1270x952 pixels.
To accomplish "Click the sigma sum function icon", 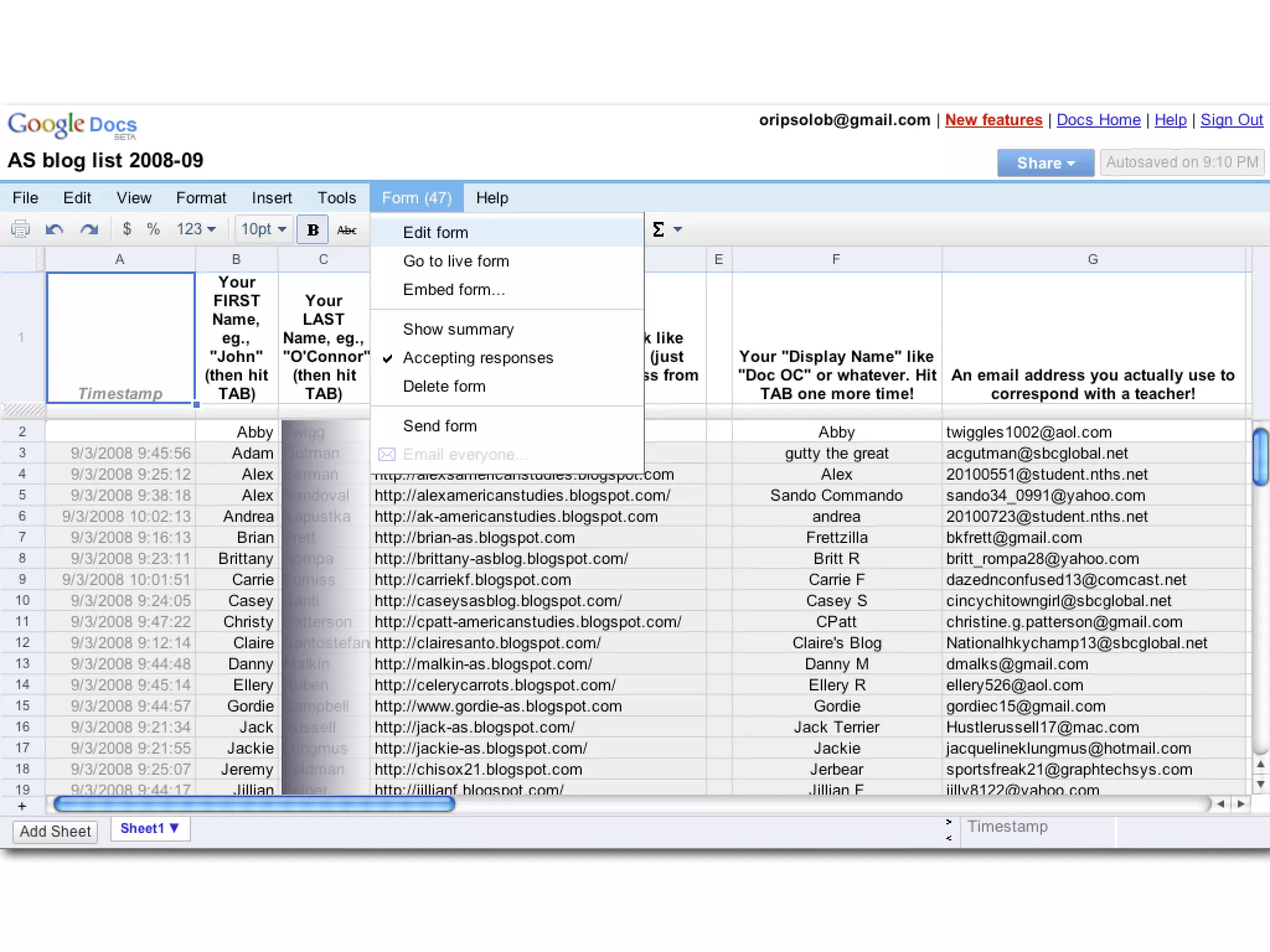I will (659, 229).
